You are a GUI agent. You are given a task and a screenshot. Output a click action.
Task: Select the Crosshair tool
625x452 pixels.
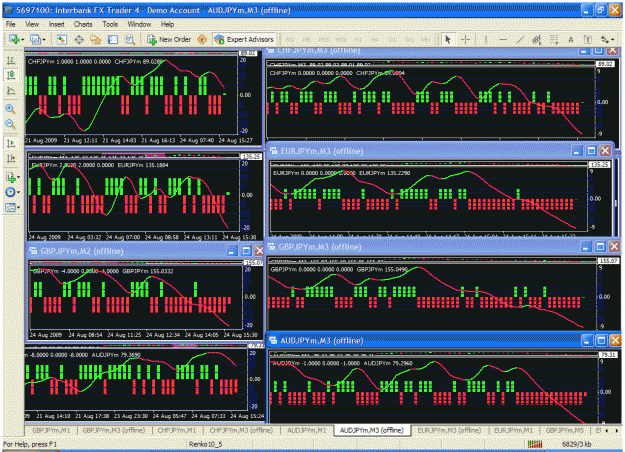(x=465, y=39)
